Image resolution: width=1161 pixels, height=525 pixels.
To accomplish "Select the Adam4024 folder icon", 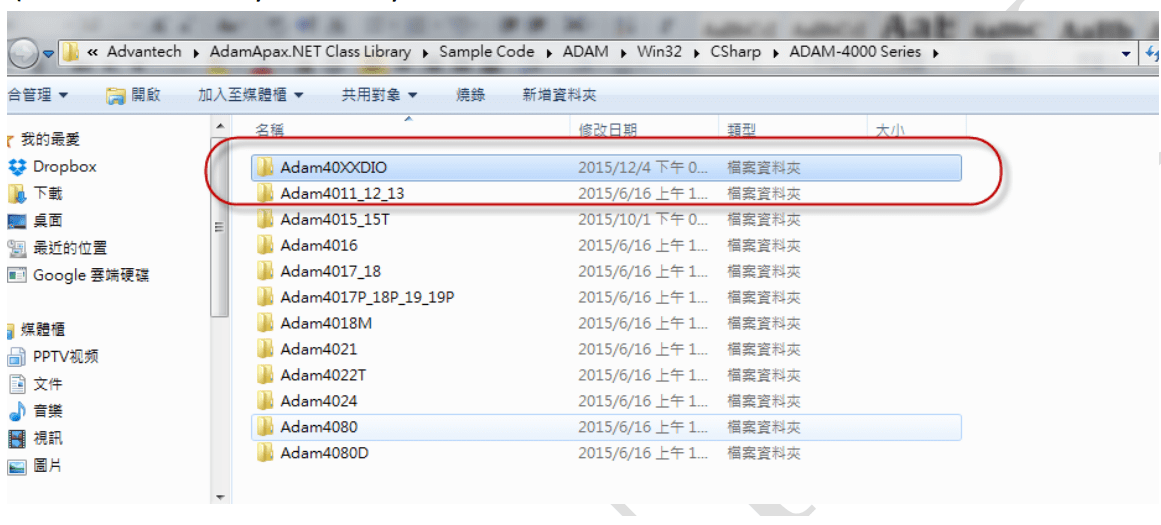I will click(x=265, y=401).
